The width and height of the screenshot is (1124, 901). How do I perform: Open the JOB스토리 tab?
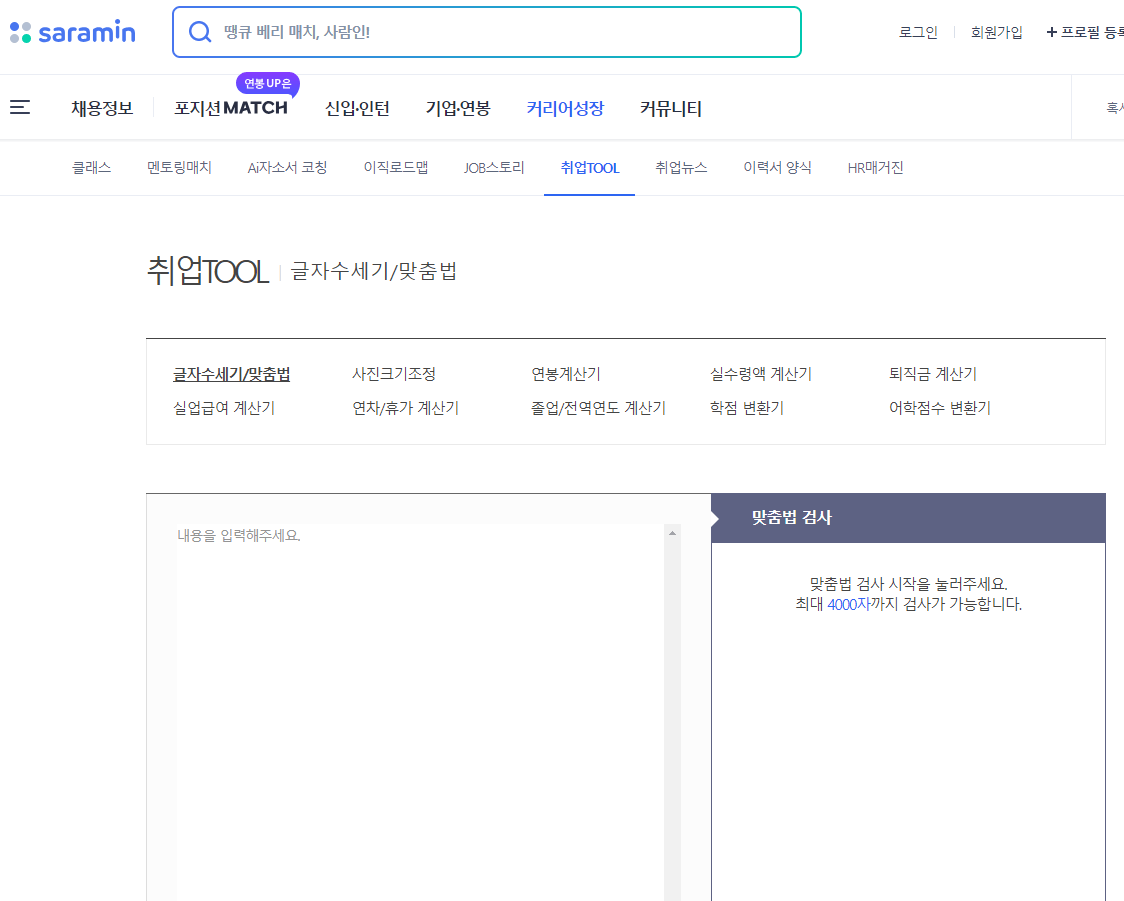(494, 168)
